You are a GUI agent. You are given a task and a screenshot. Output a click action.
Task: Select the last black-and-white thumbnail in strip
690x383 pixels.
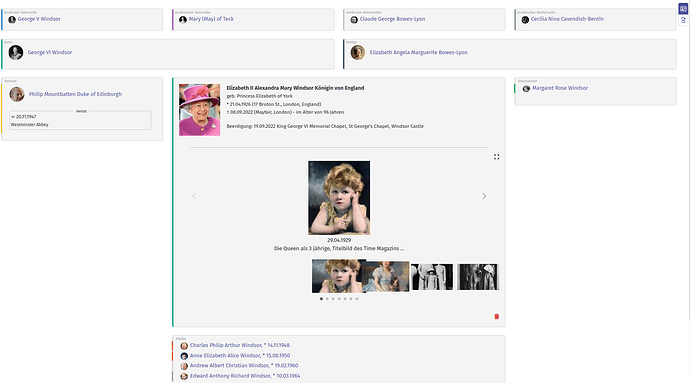point(478,277)
